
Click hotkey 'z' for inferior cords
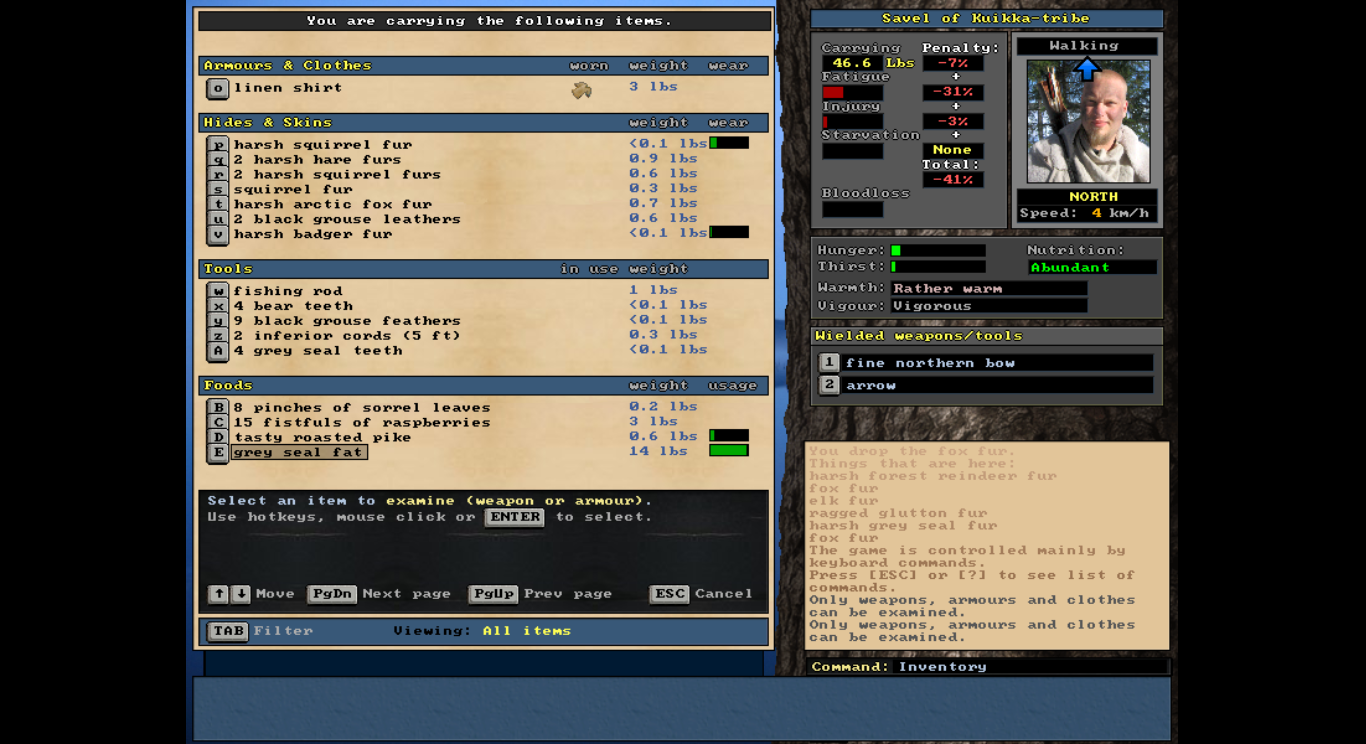point(218,336)
